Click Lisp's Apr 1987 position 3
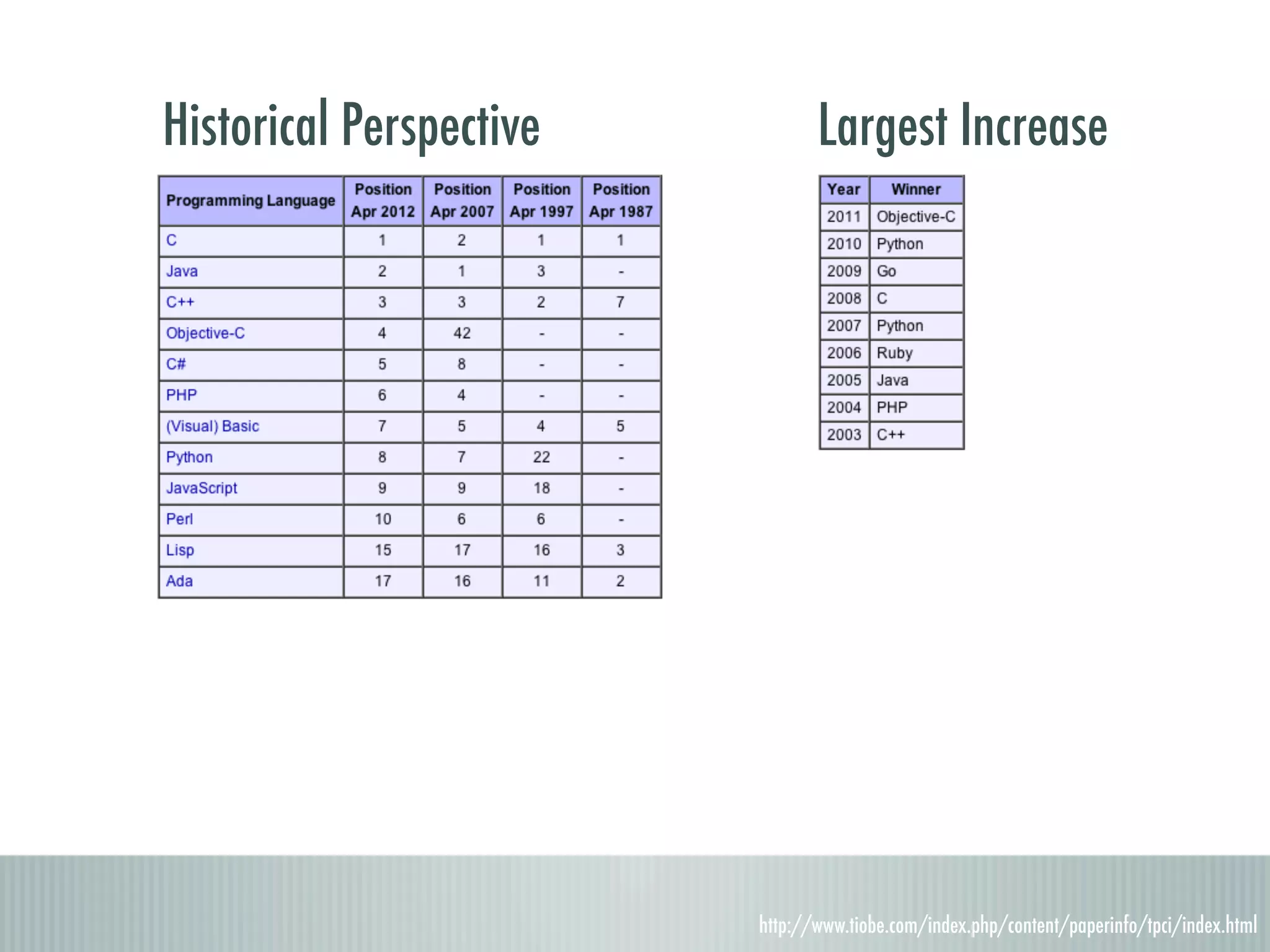 click(621, 551)
